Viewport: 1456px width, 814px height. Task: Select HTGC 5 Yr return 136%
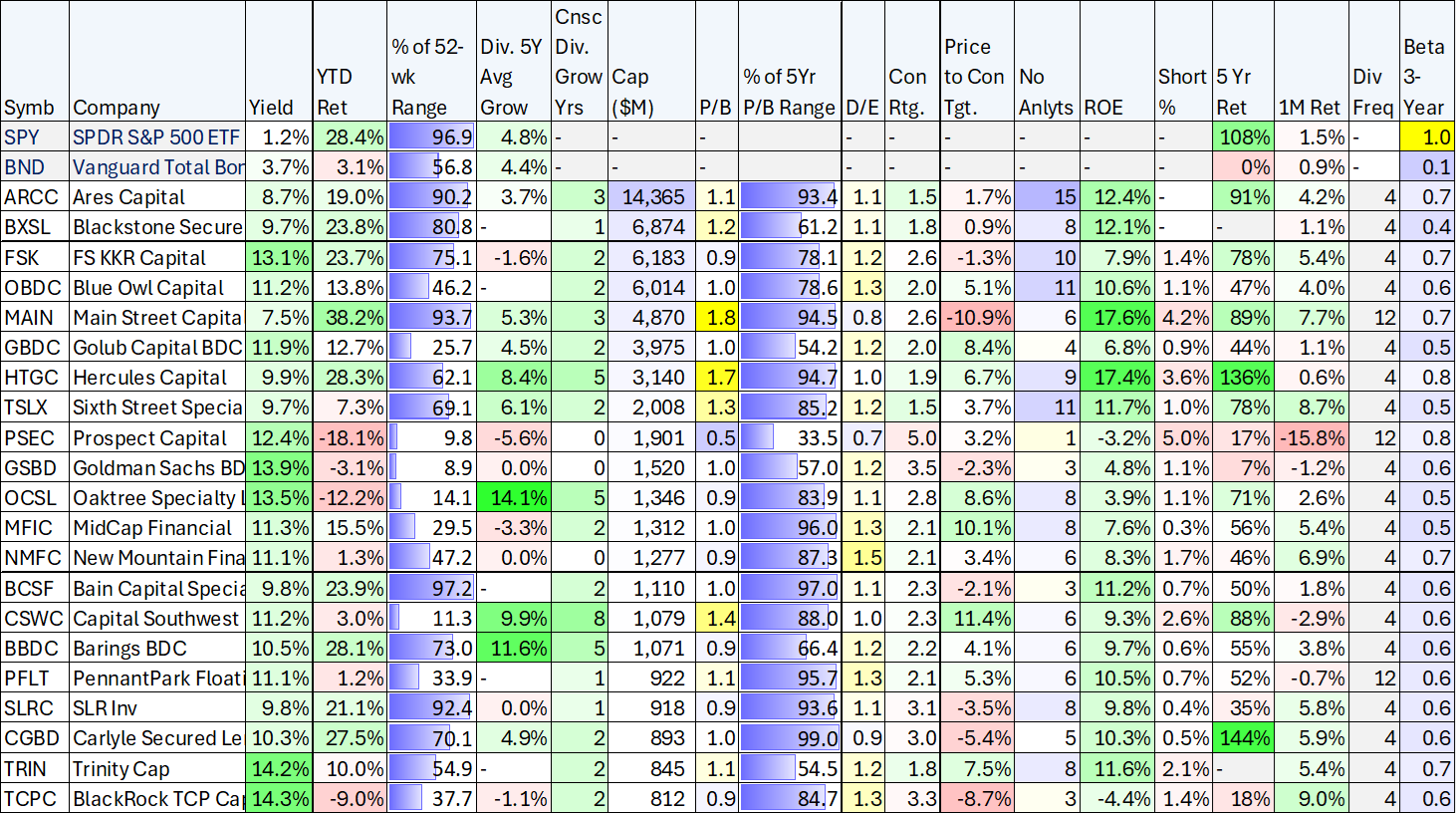[1244, 377]
